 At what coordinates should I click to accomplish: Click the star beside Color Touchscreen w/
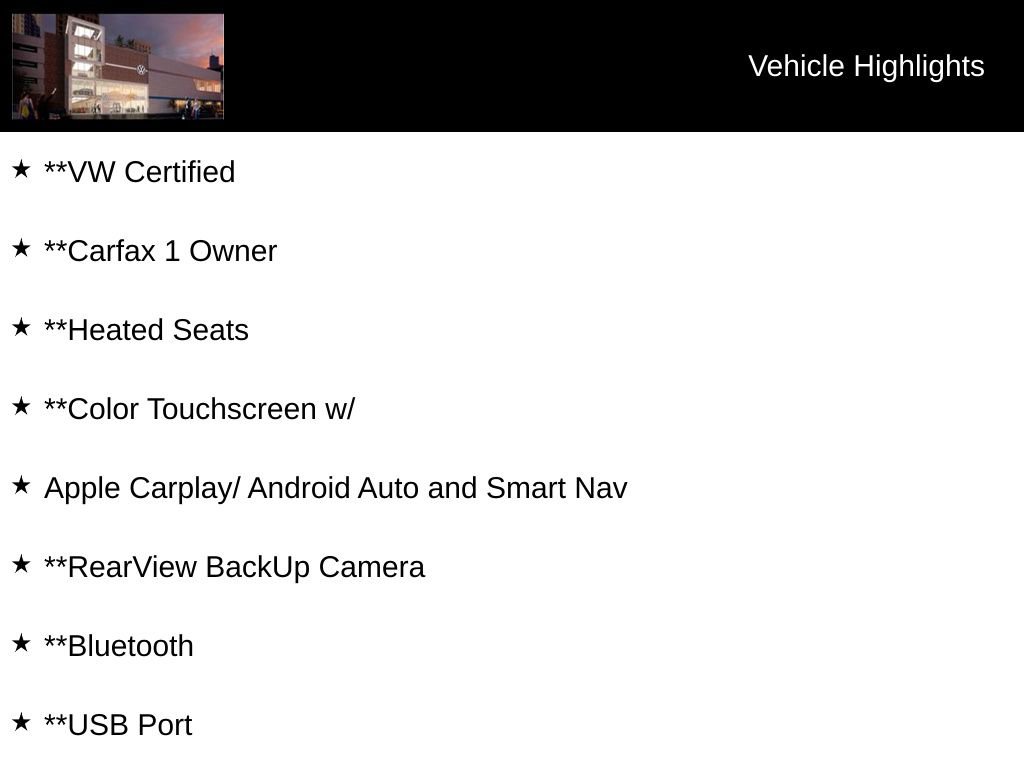[x=21, y=406]
